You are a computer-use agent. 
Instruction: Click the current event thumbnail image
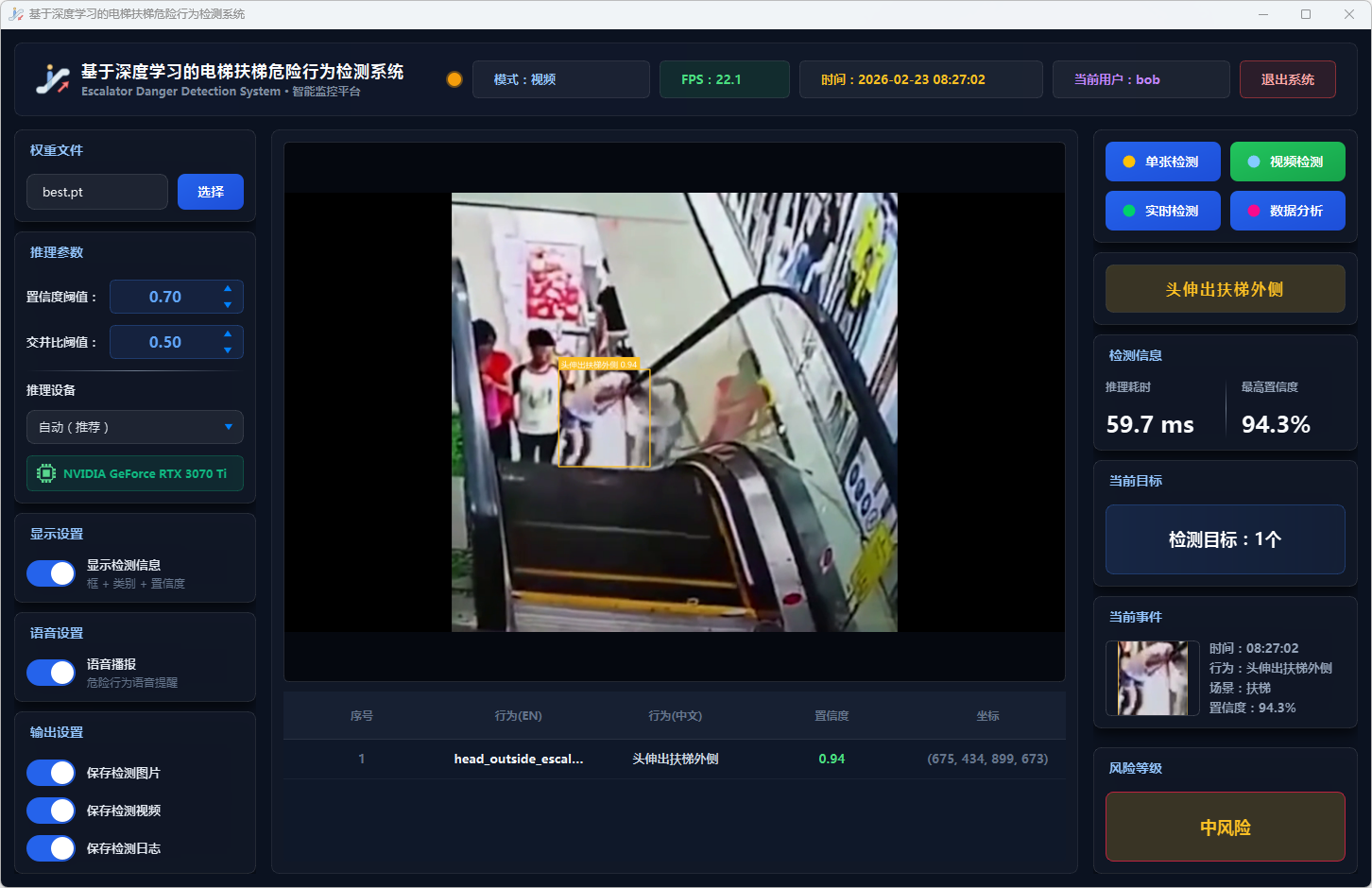tap(1153, 678)
